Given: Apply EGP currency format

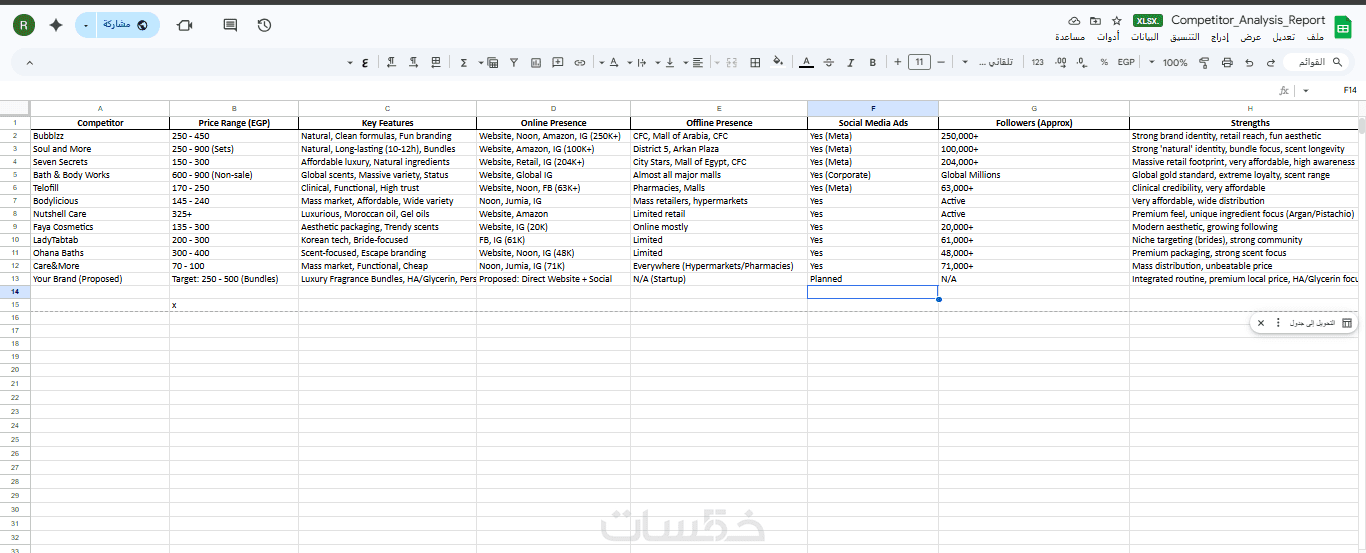Looking at the screenshot, I should click(x=1126, y=62).
